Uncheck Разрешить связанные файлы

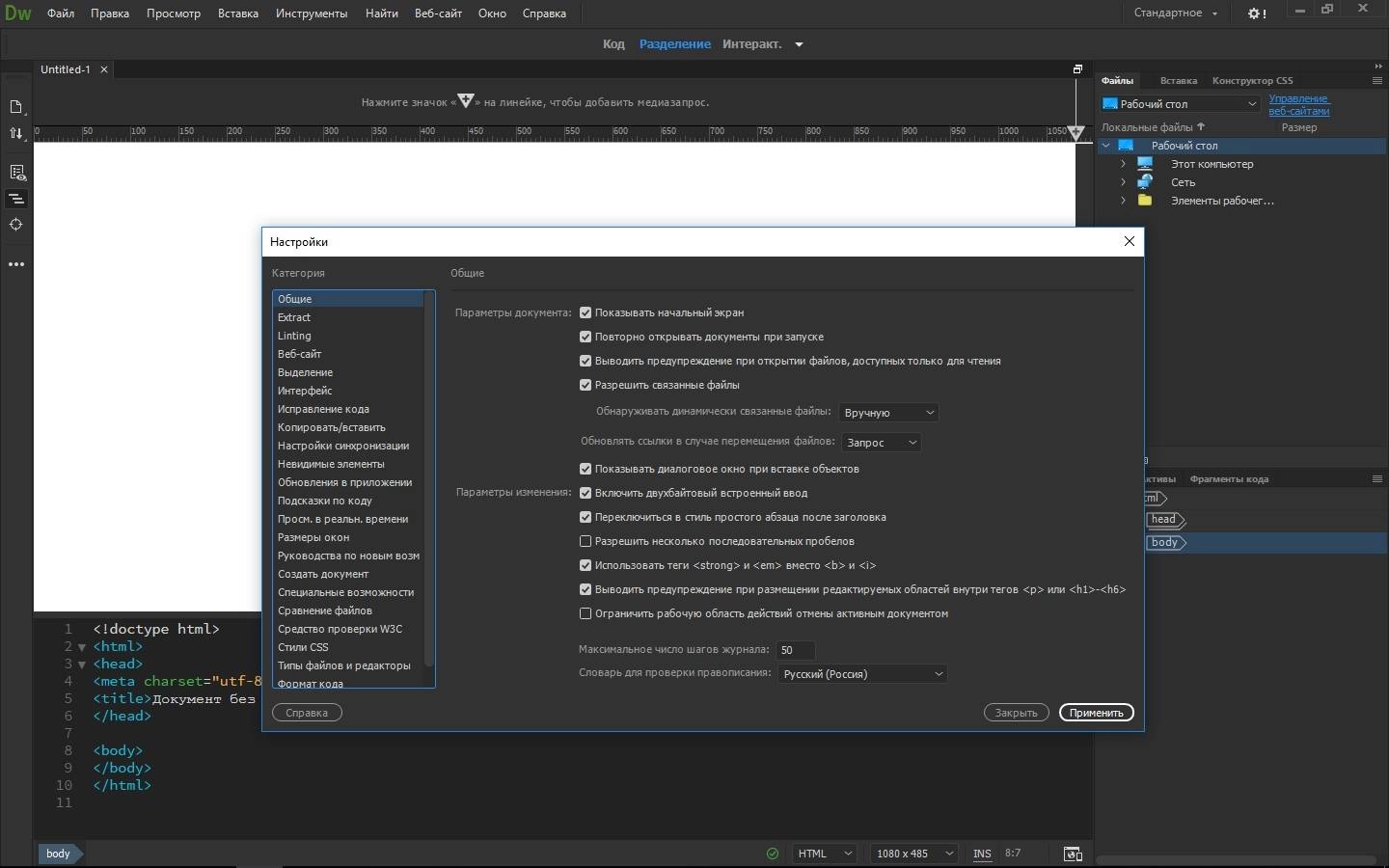click(586, 385)
